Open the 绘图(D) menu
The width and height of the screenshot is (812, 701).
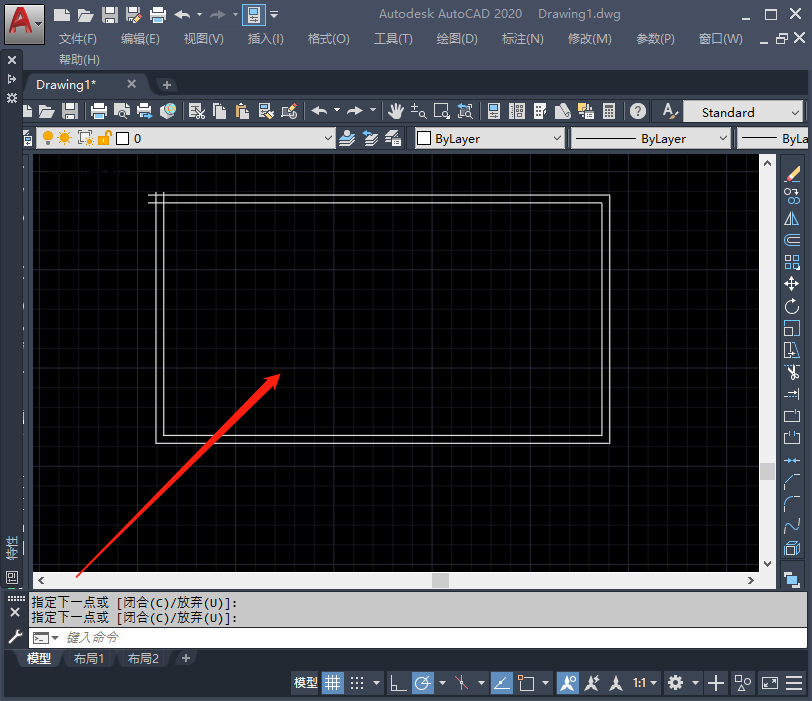(x=457, y=39)
